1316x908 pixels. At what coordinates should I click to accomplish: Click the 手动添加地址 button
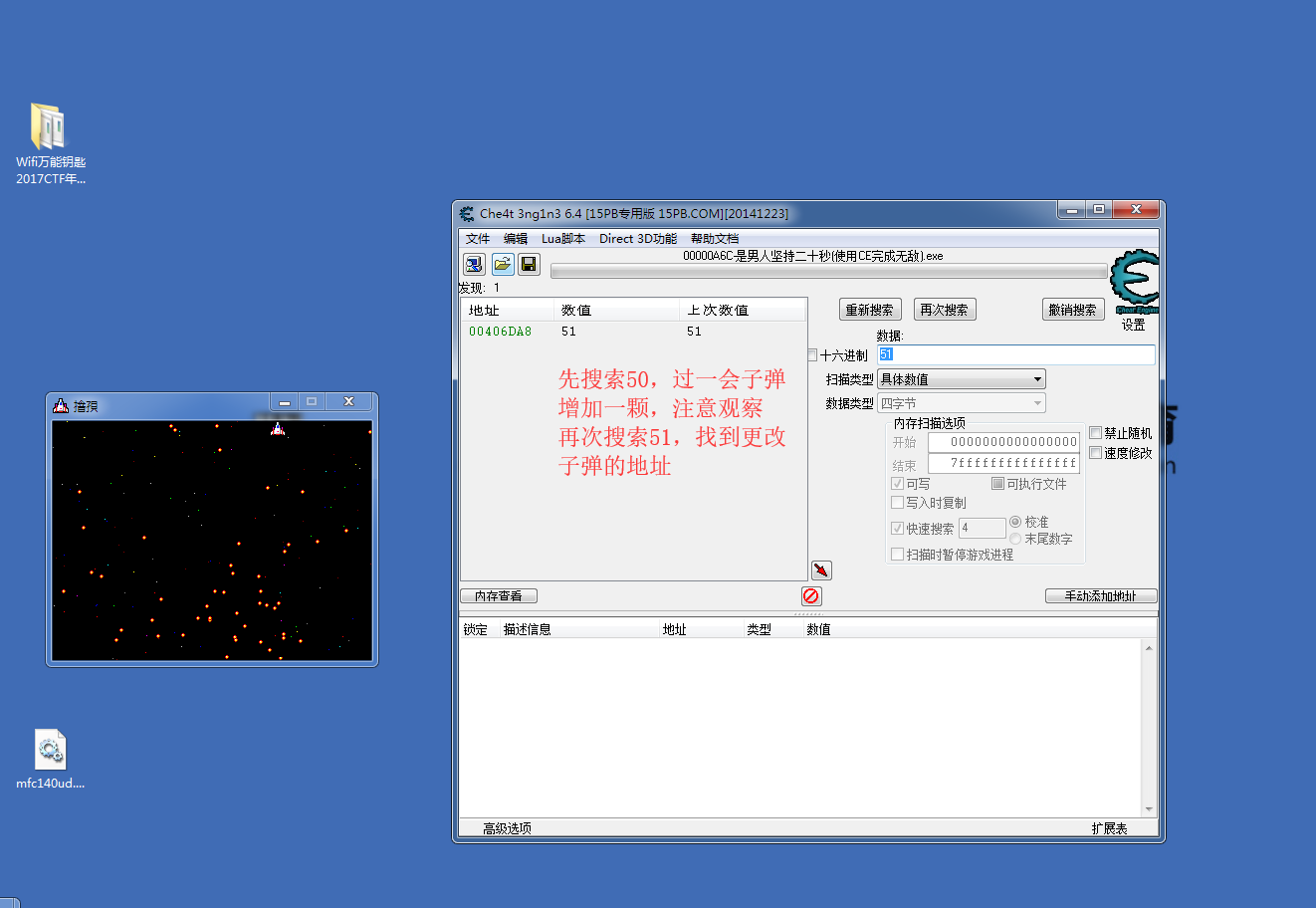click(1101, 595)
